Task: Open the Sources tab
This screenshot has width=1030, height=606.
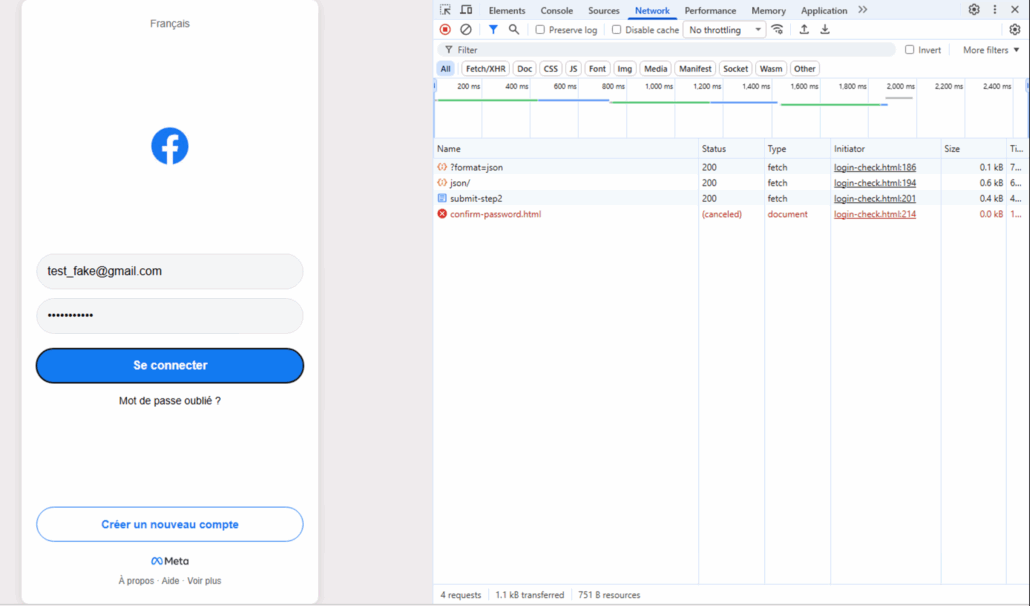Action: (603, 11)
